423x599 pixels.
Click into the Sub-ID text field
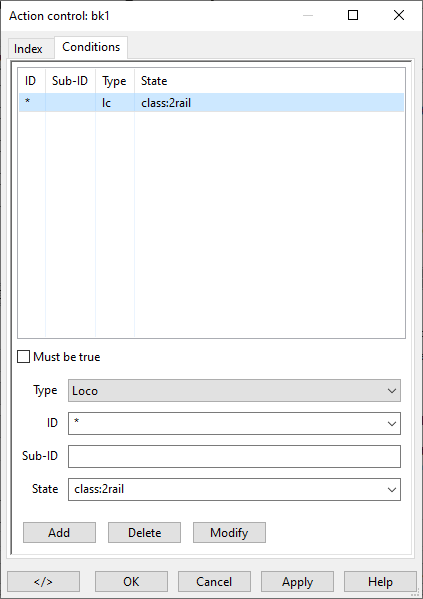click(x=234, y=456)
